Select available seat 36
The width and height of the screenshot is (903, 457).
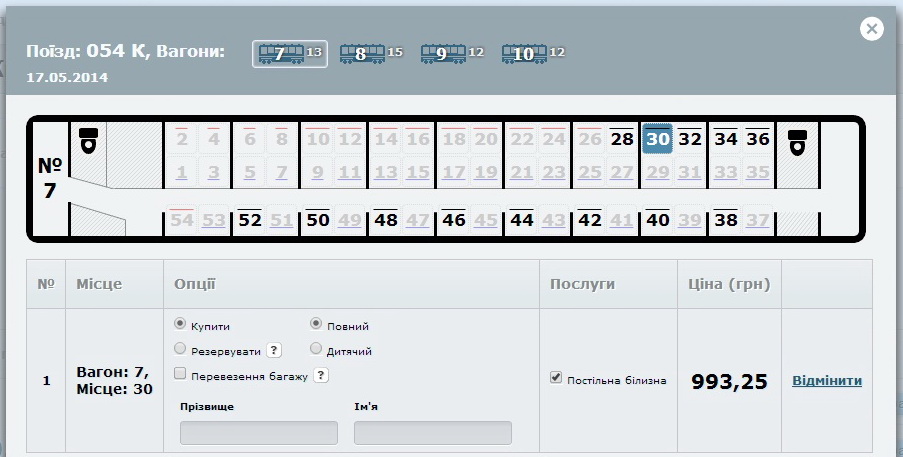(x=758, y=139)
